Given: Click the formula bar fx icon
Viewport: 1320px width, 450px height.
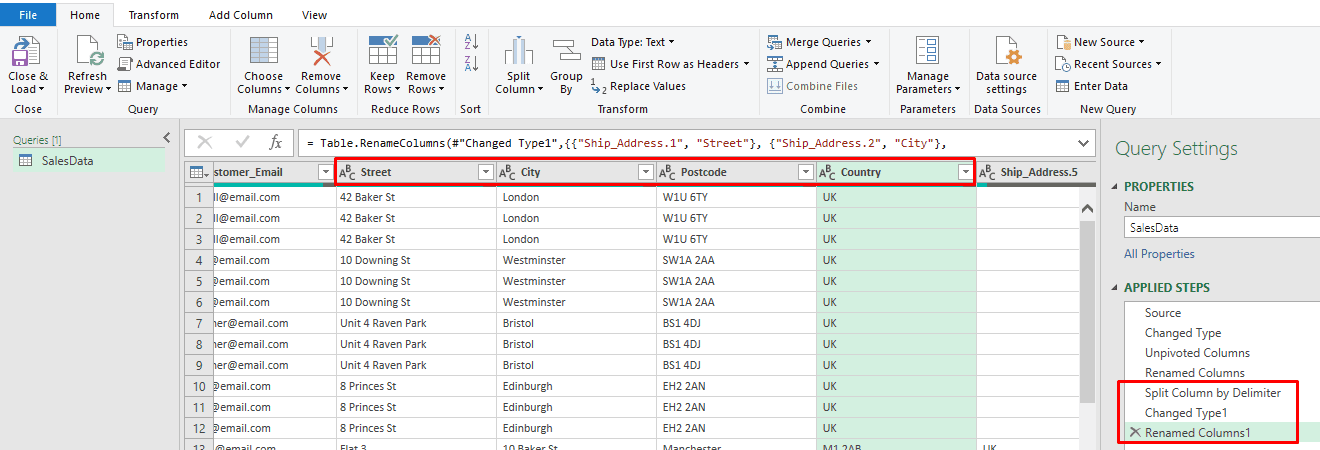Looking at the screenshot, I should [276, 142].
